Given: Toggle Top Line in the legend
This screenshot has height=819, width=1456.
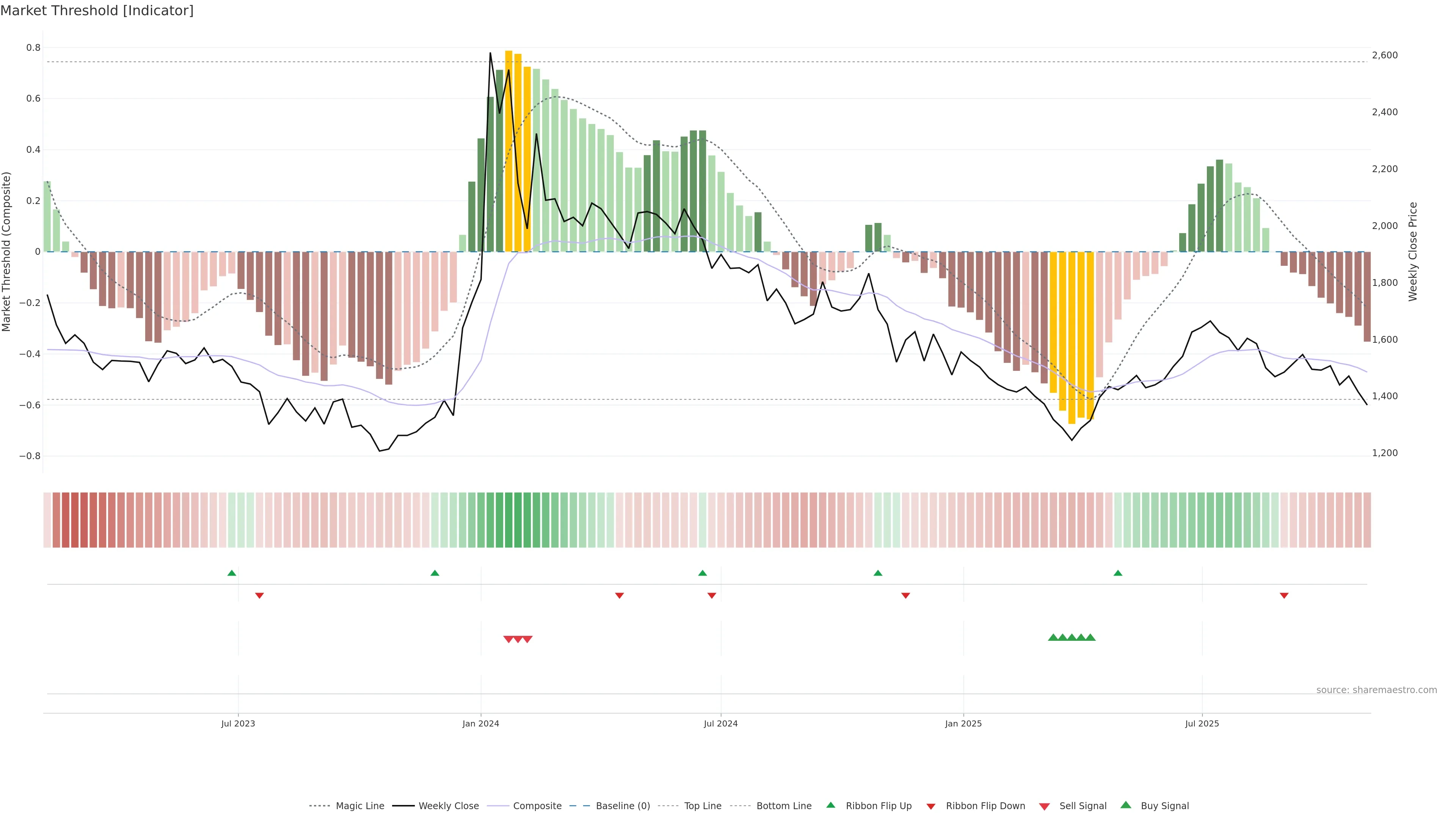Looking at the screenshot, I should pos(703,805).
